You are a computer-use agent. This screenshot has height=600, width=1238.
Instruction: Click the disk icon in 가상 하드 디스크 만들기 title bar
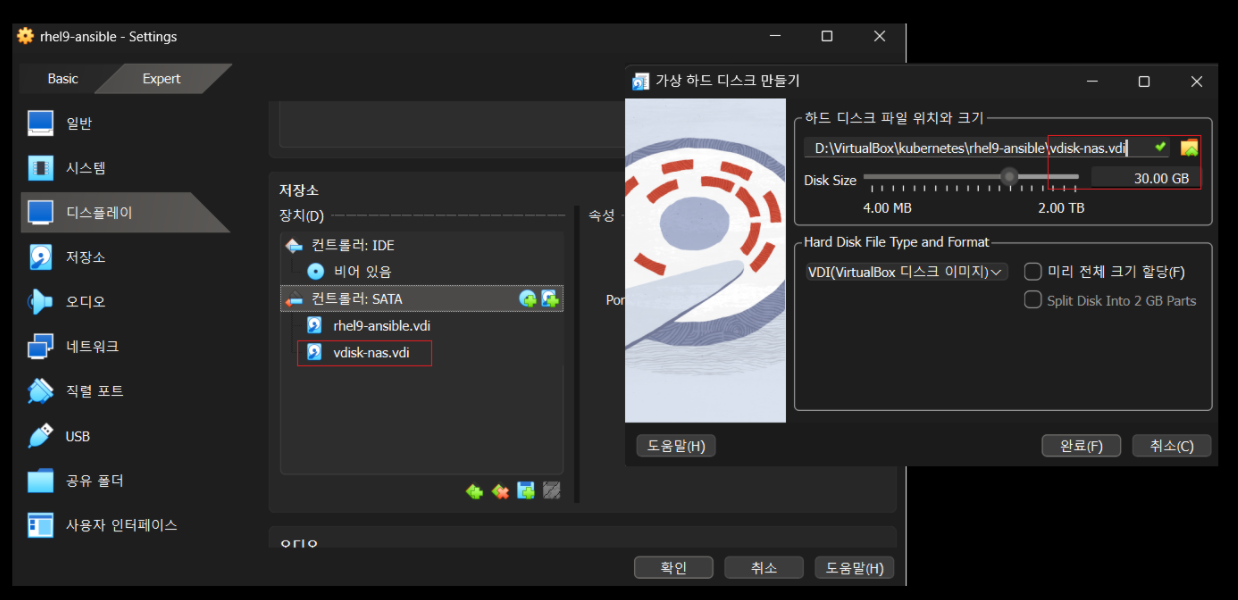click(x=641, y=81)
